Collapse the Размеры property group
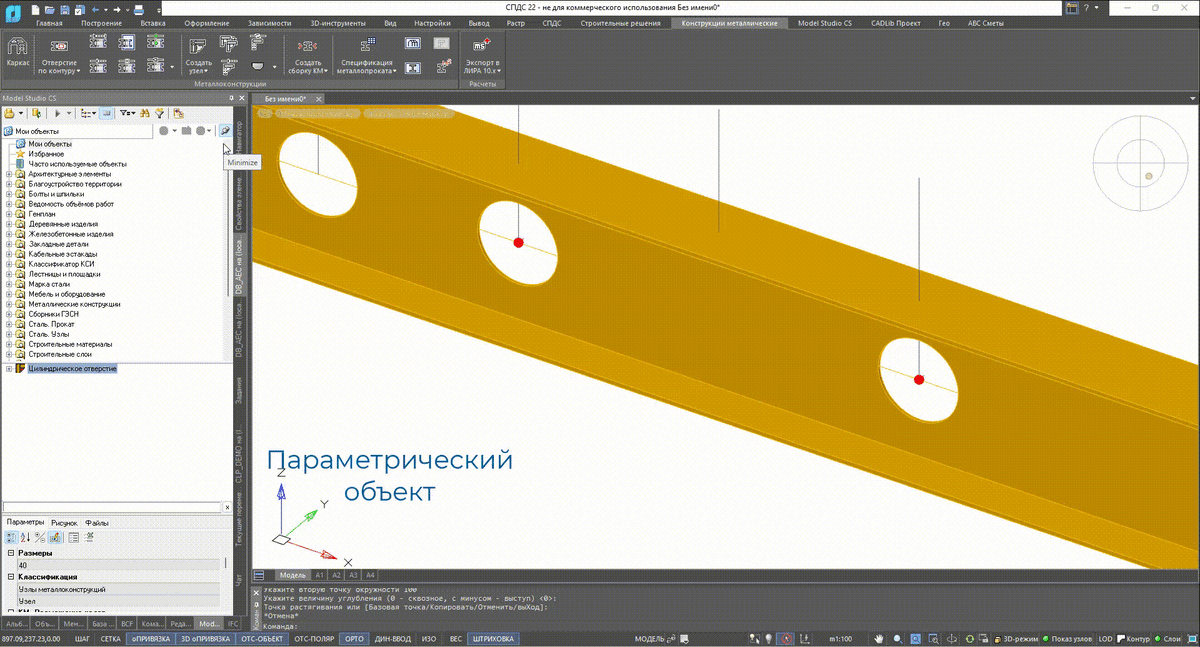This screenshot has width=1200, height=647. point(10,553)
